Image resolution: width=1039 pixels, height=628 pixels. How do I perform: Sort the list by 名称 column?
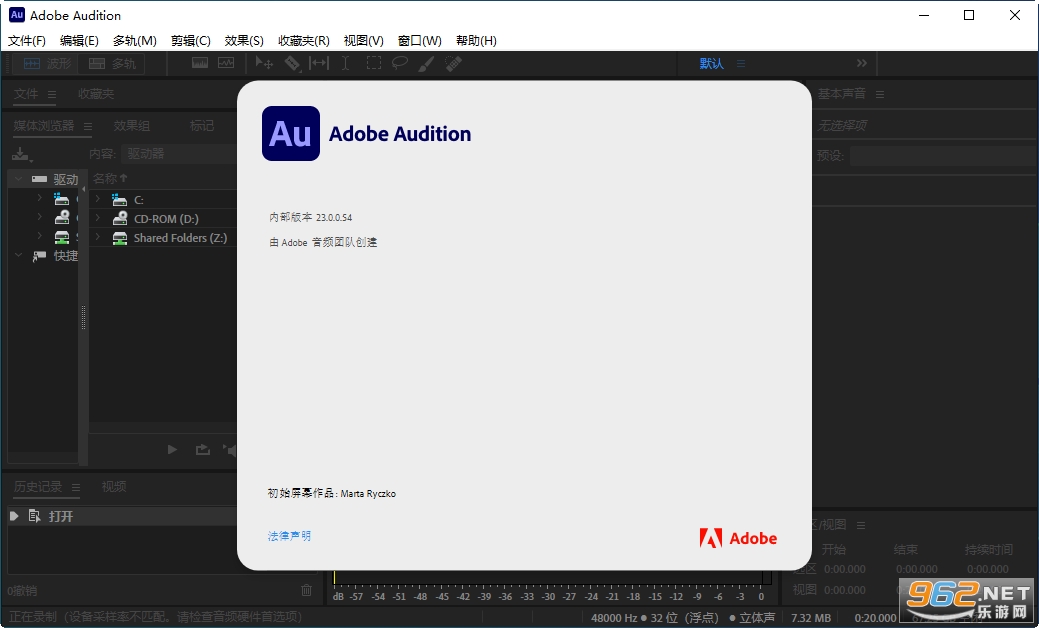point(109,178)
